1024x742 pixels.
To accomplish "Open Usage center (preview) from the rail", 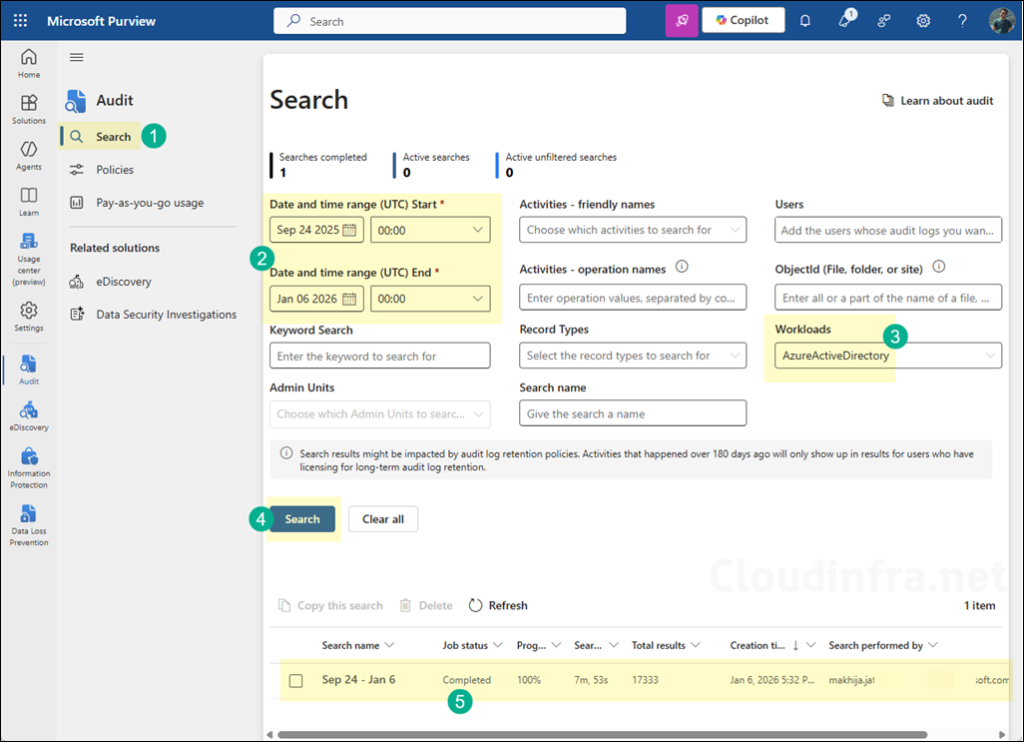I will (x=28, y=265).
